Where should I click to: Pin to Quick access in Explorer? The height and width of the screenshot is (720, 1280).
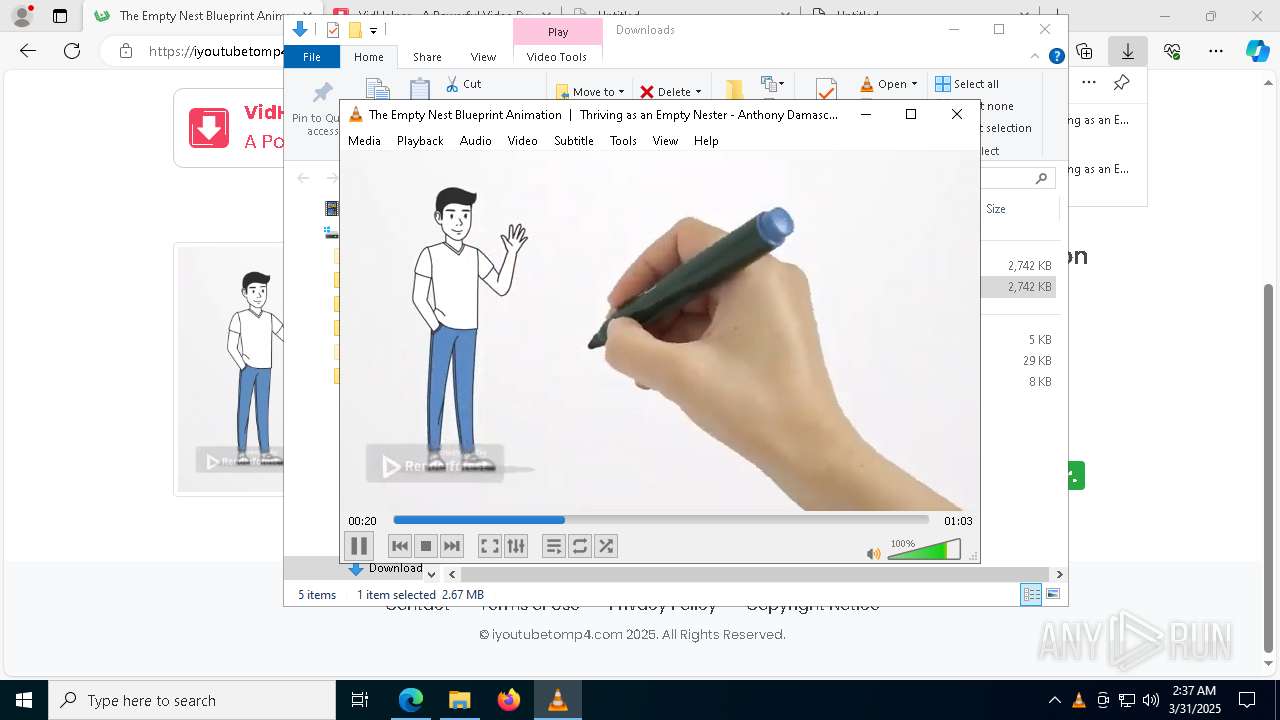coord(321,108)
